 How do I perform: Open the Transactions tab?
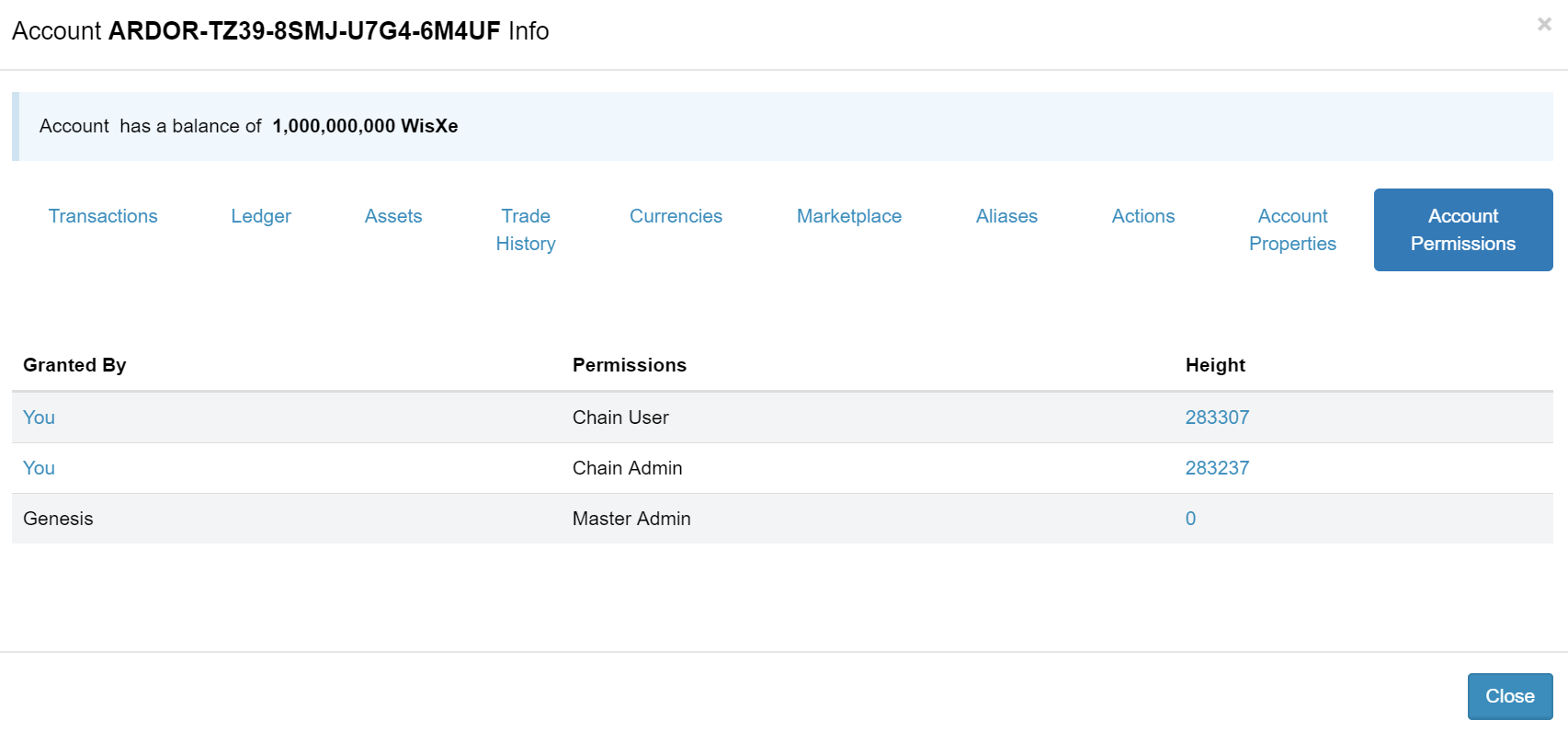[x=103, y=216]
